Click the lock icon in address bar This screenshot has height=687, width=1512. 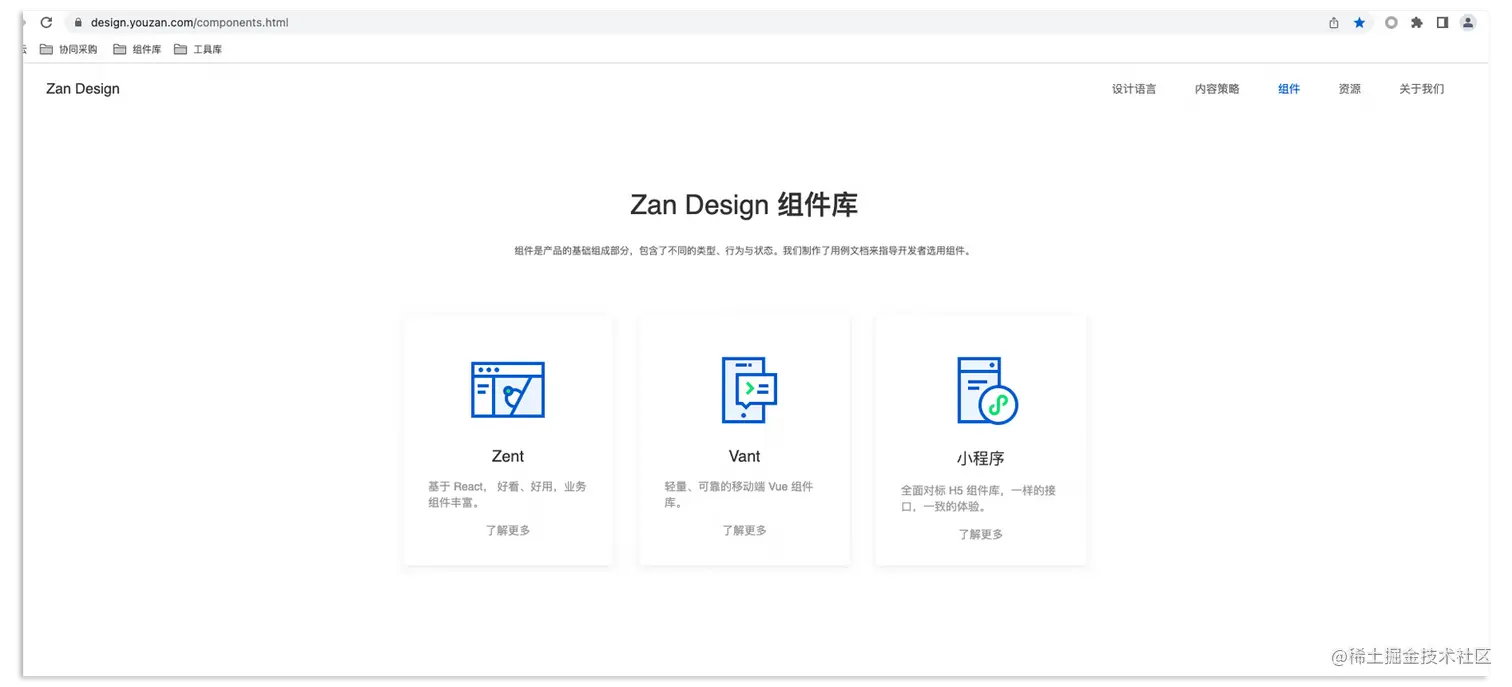click(x=77, y=22)
